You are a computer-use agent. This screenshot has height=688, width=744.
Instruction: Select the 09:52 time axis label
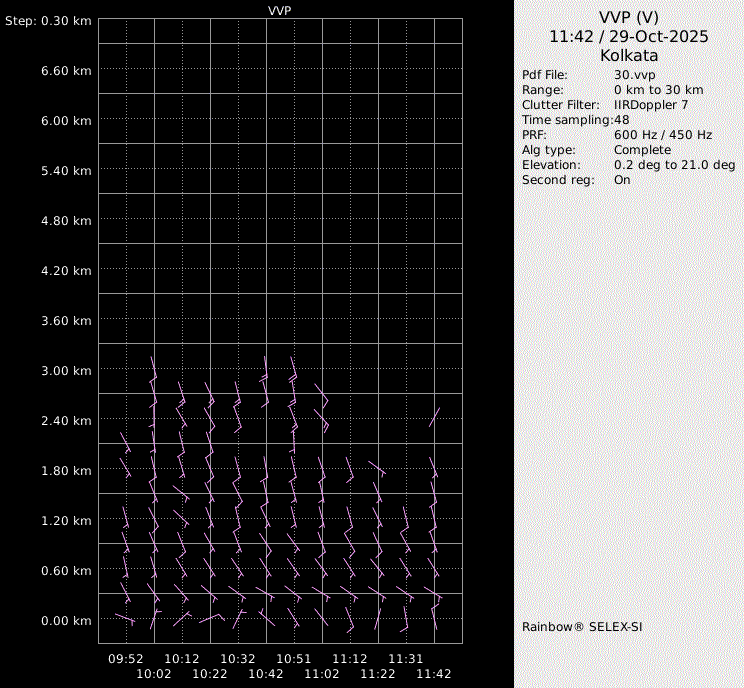tap(126, 659)
